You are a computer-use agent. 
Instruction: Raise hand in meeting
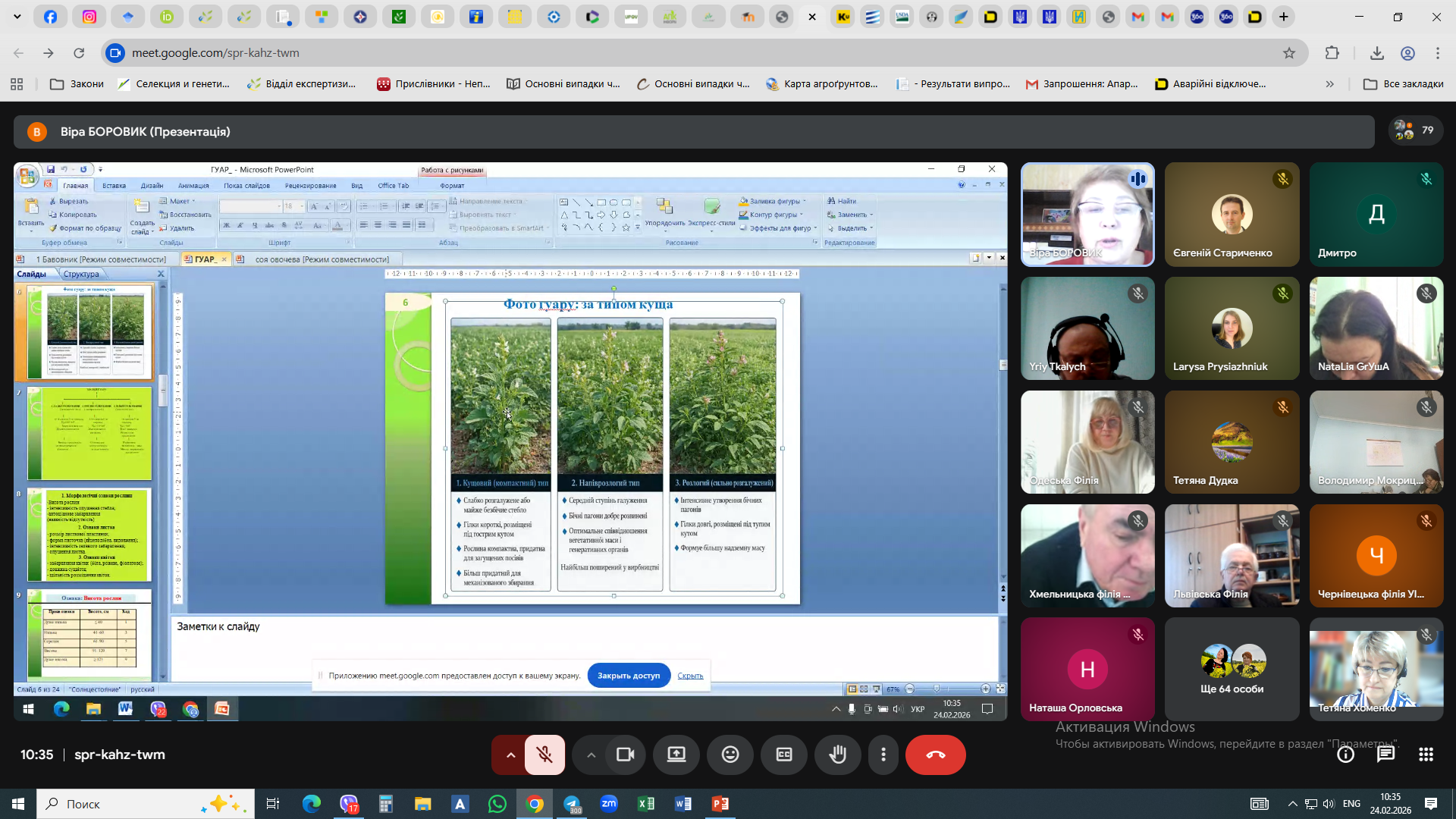[838, 755]
